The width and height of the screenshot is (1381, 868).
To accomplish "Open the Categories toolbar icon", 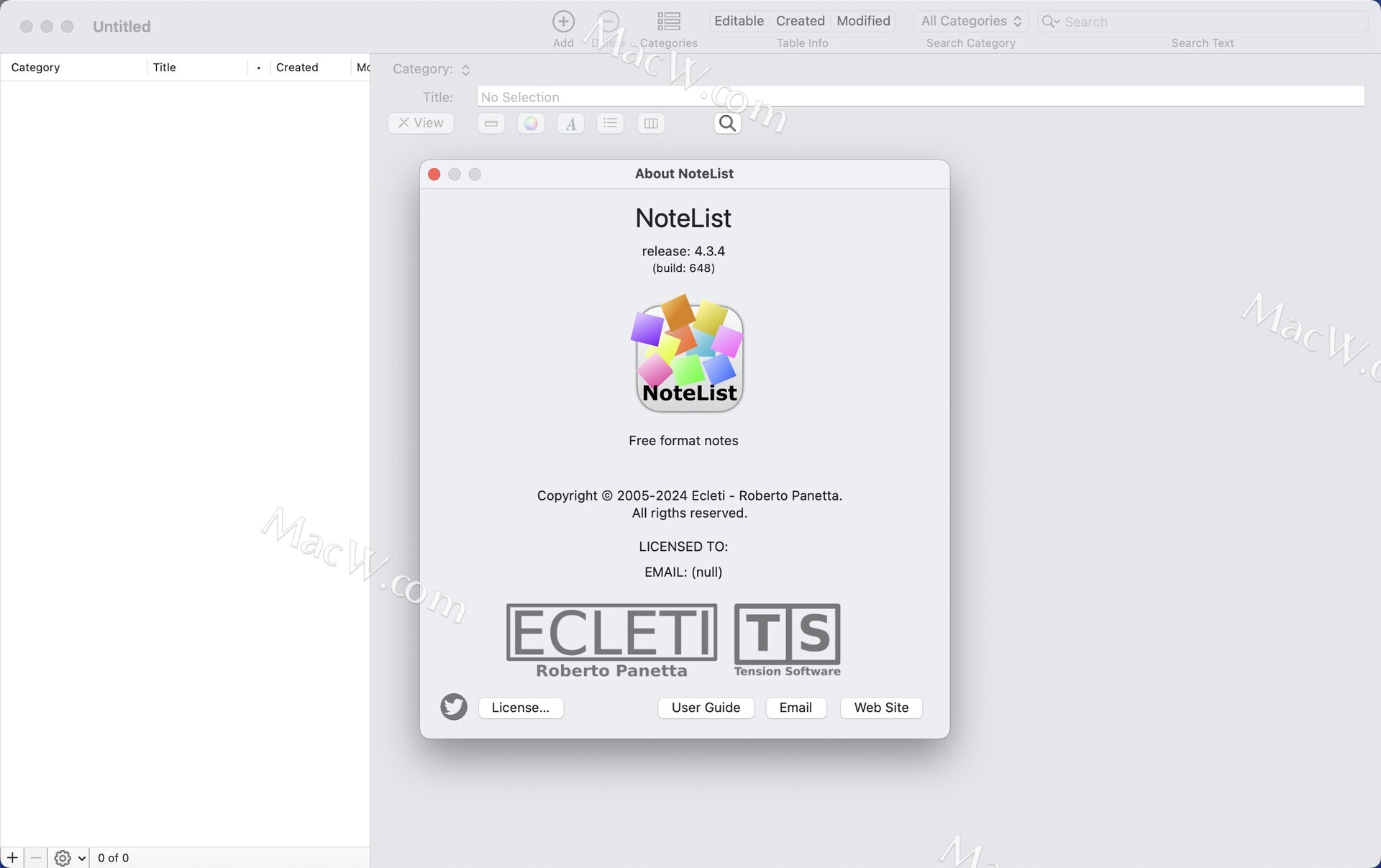I will 668,22.
